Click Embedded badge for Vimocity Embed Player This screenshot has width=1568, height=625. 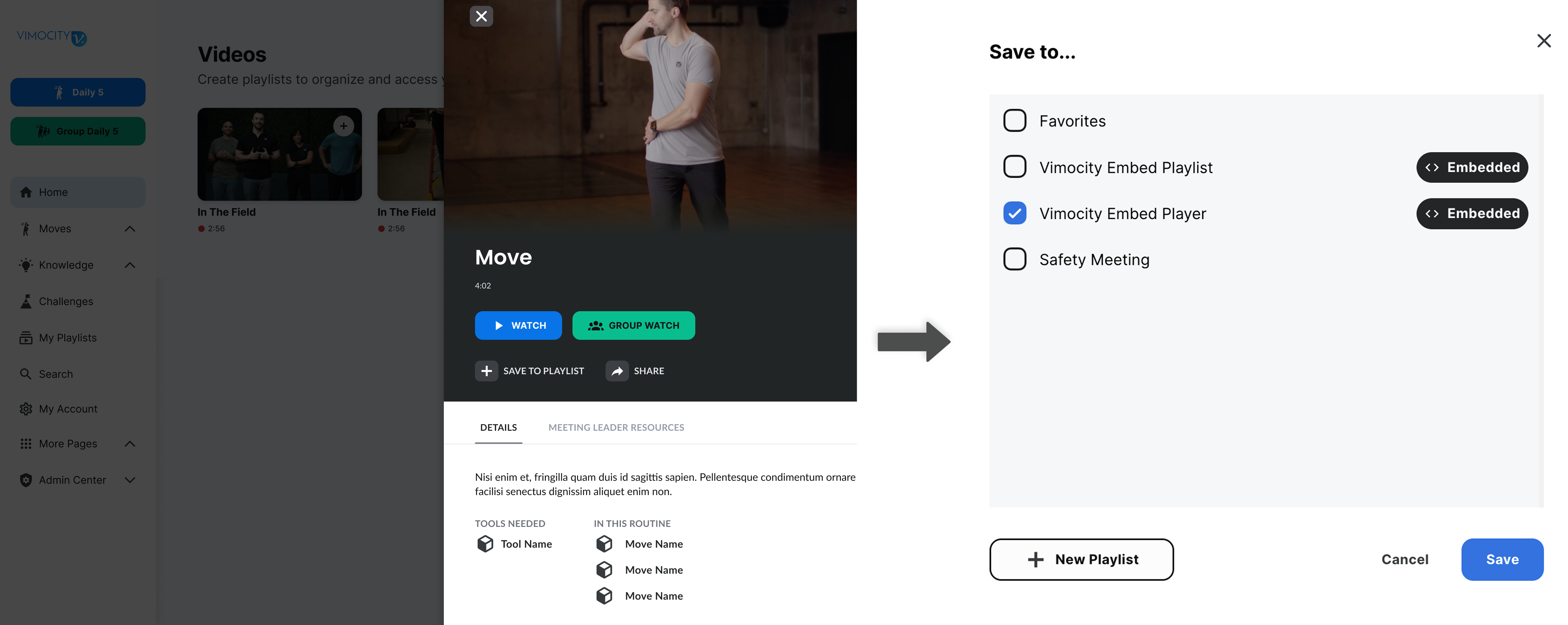[1472, 214]
